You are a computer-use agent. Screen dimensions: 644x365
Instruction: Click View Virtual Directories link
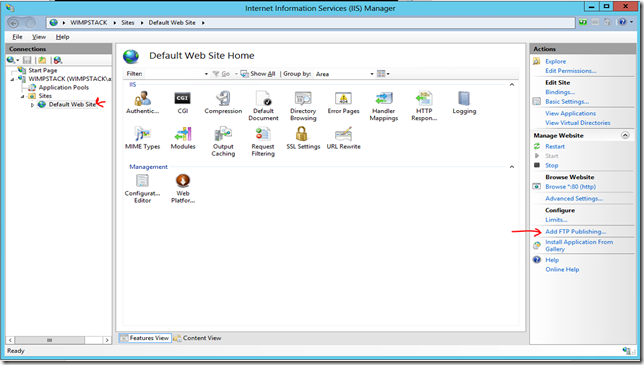(x=577, y=123)
